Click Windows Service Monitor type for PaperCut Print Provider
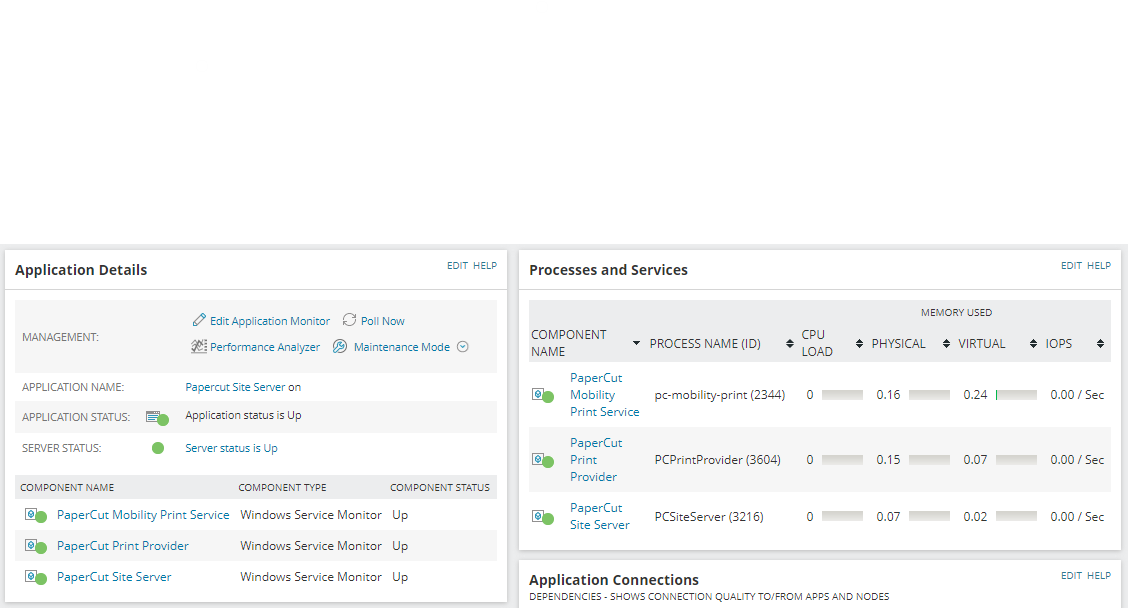This screenshot has height=608, width=1128. pyautogui.click(x=311, y=546)
